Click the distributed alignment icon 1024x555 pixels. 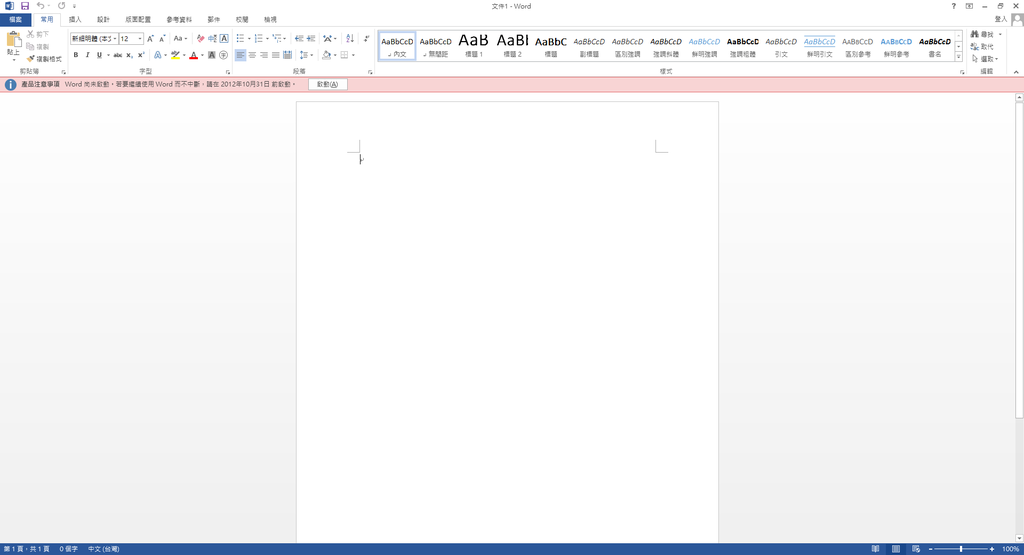point(287,55)
